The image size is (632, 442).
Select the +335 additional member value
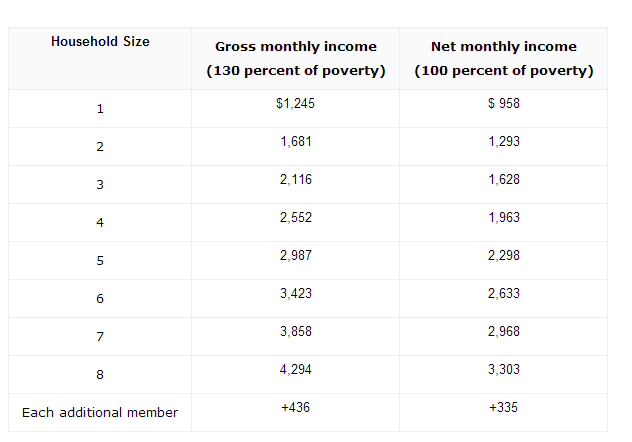pos(503,408)
